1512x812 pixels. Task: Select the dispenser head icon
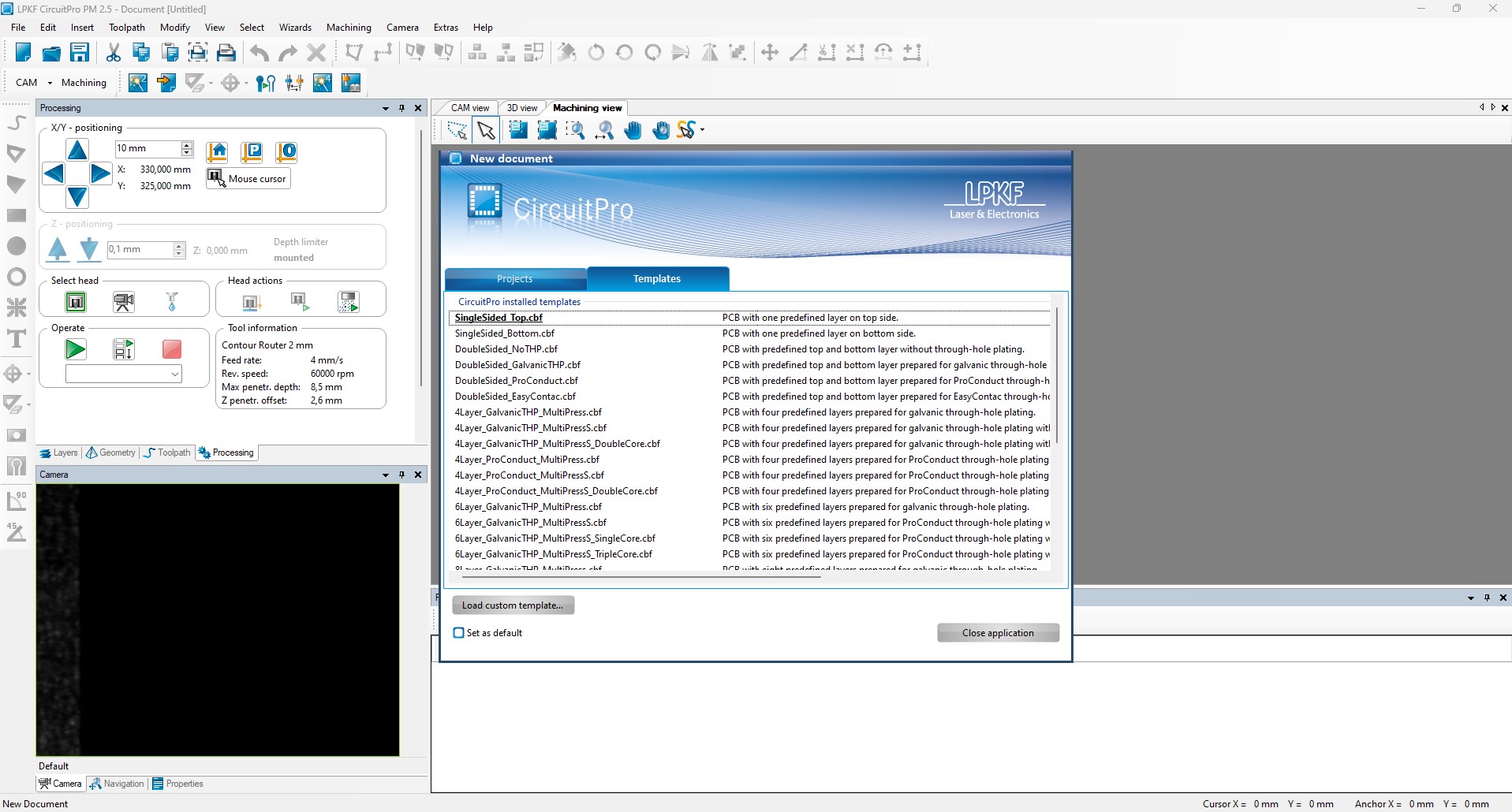pos(172,302)
